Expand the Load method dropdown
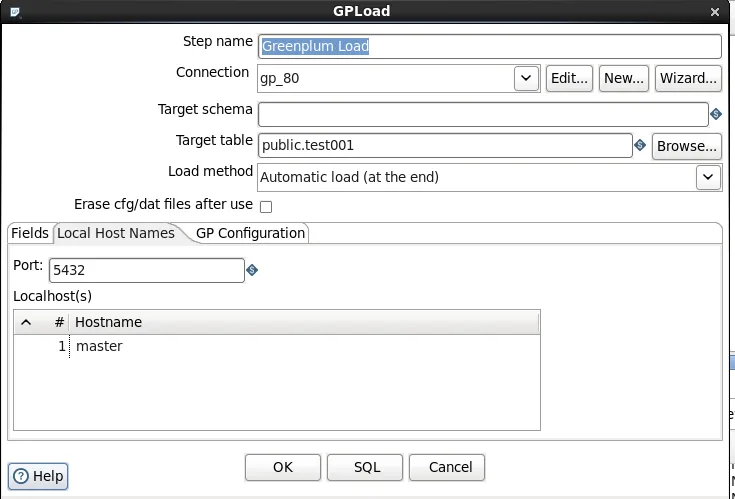Image resolution: width=735 pixels, height=499 pixels. tap(708, 177)
